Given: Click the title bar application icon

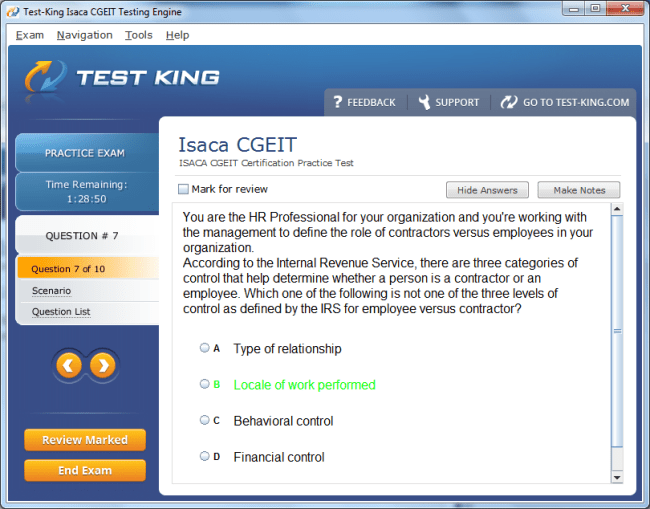Looking at the screenshot, I should click(x=13, y=12).
